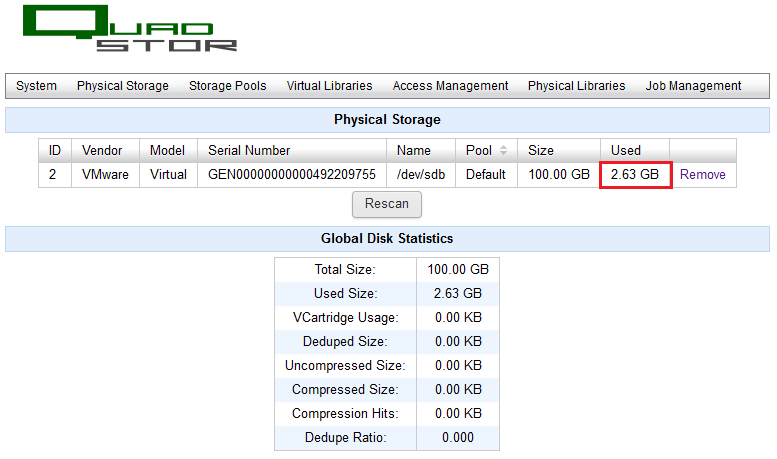This screenshot has width=777, height=459.
Task: Click the Compression Hits label
Action: [345, 413]
